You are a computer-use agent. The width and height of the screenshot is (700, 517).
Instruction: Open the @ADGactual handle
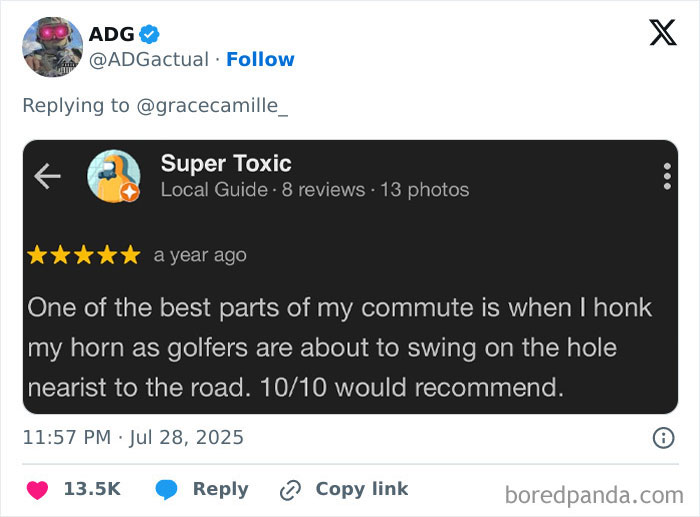coord(149,59)
